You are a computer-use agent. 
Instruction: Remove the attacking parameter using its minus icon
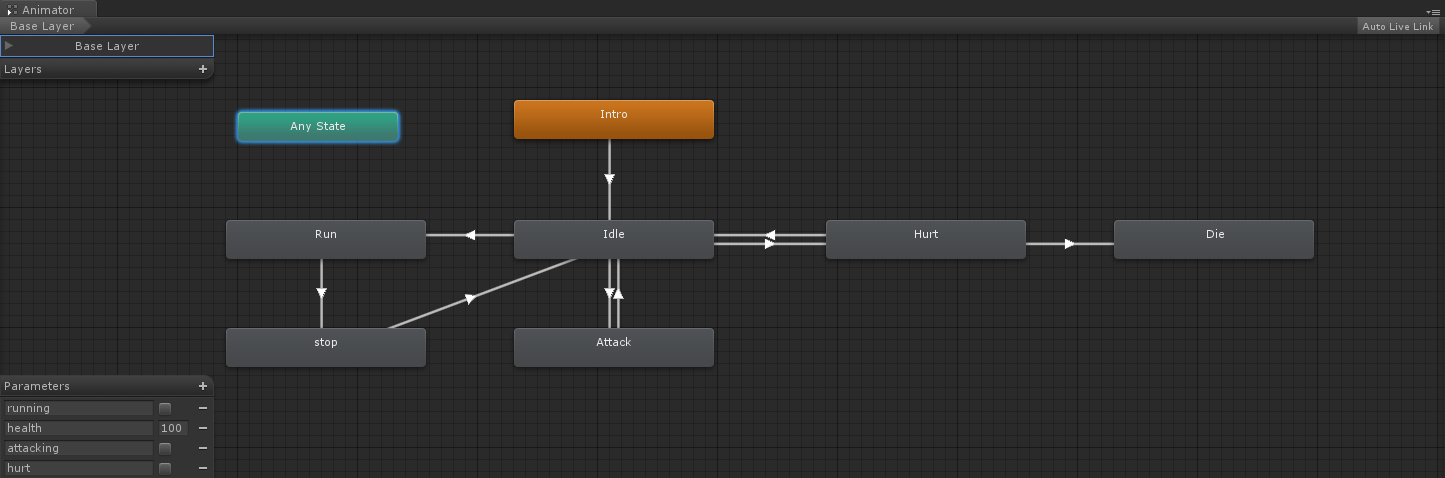click(x=203, y=448)
